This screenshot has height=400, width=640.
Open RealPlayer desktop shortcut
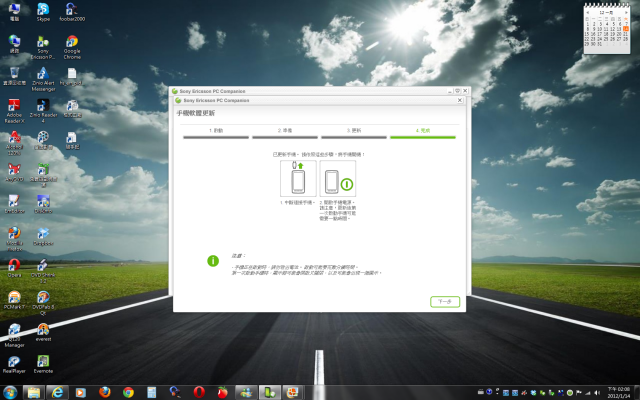pos(14,364)
